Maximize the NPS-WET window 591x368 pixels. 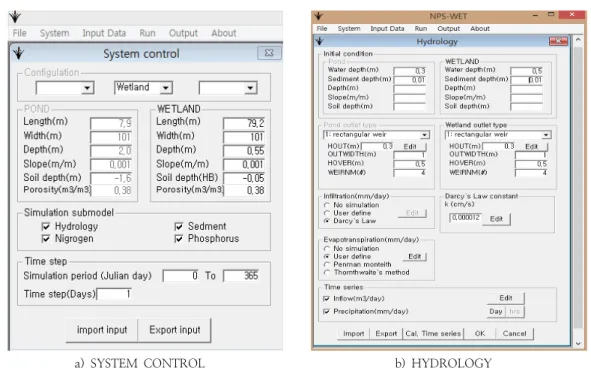pyautogui.click(x=551, y=15)
